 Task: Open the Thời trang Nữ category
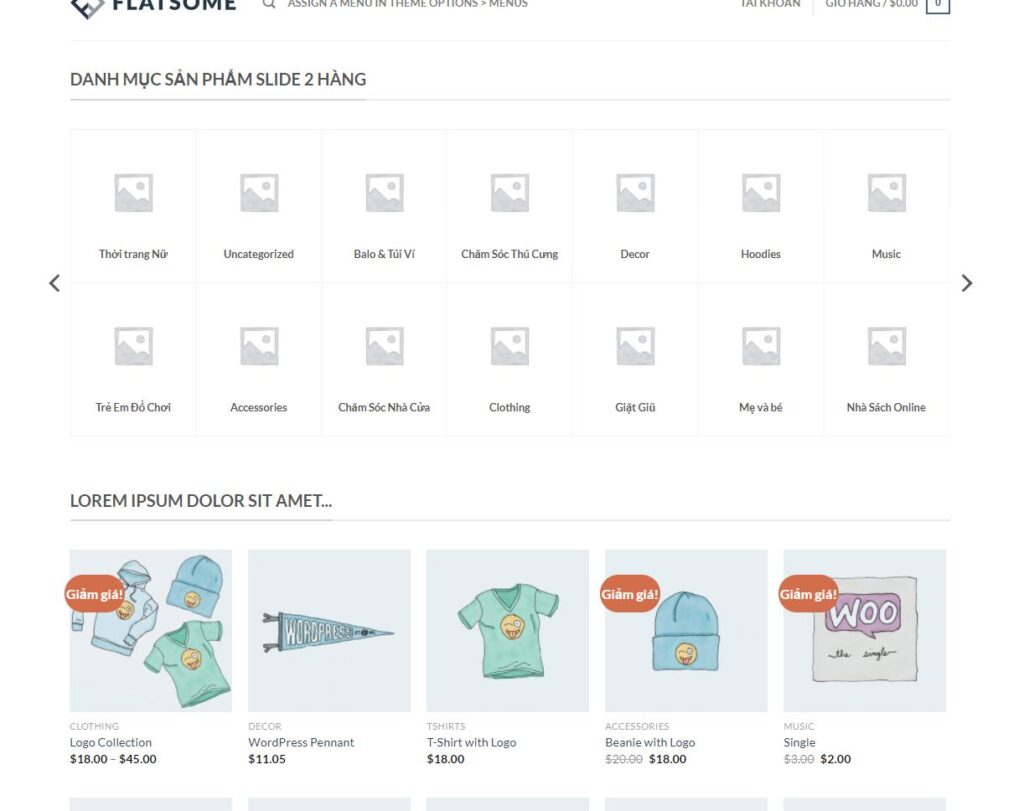[133, 254]
